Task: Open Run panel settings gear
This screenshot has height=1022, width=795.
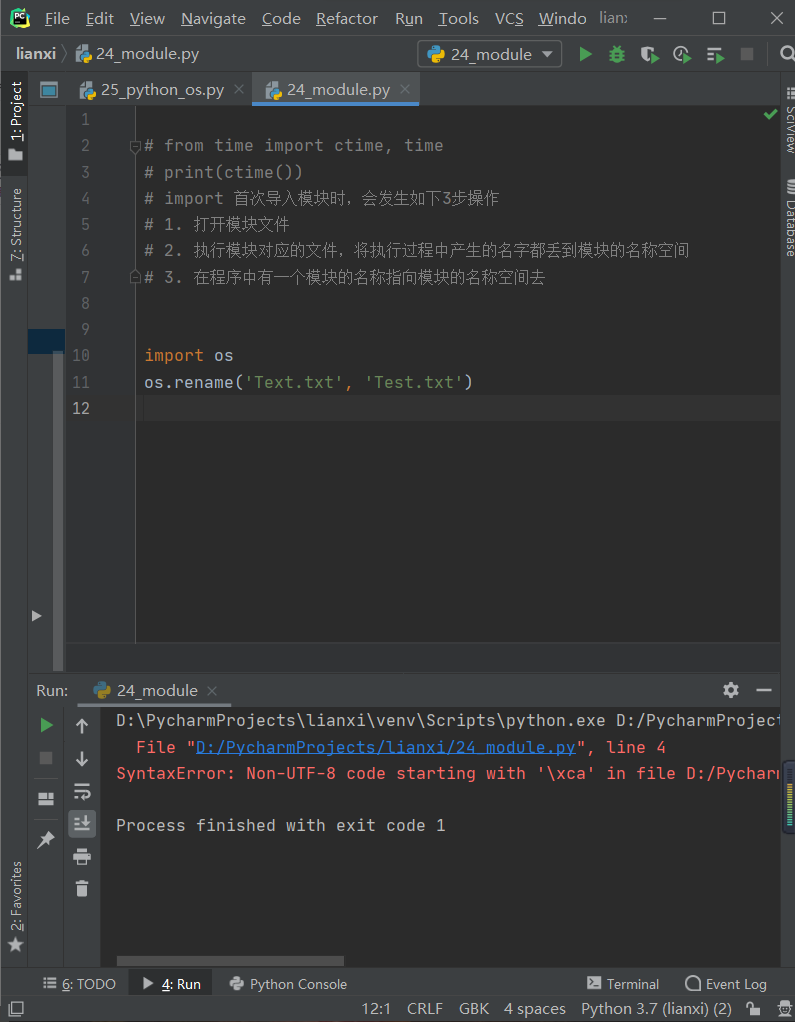Action: click(x=730, y=690)
